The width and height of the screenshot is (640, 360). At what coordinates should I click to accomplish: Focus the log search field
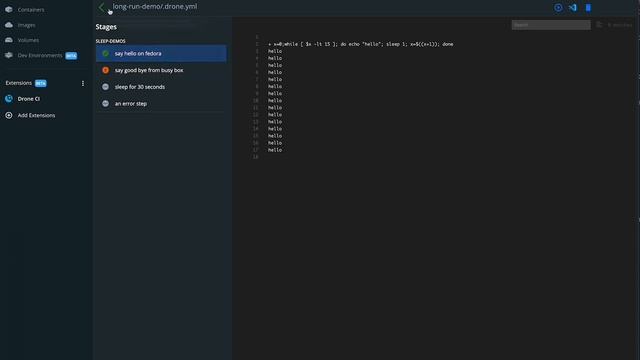[x=551, y=25]
